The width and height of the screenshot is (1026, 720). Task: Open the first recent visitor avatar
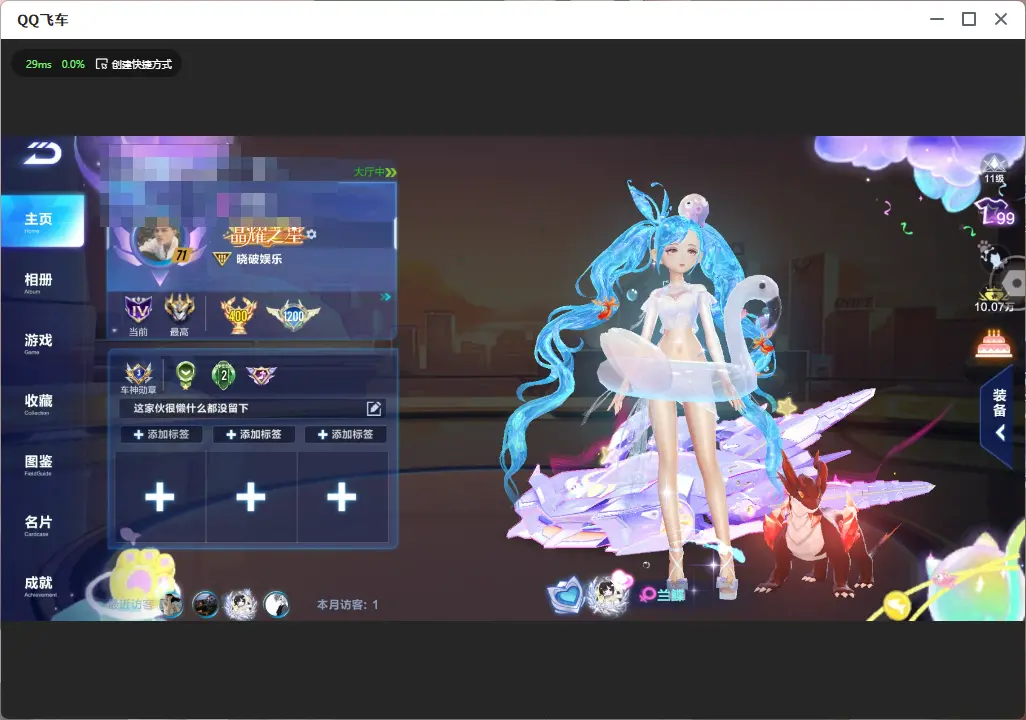pyautogui.click(x=171, y=605)
